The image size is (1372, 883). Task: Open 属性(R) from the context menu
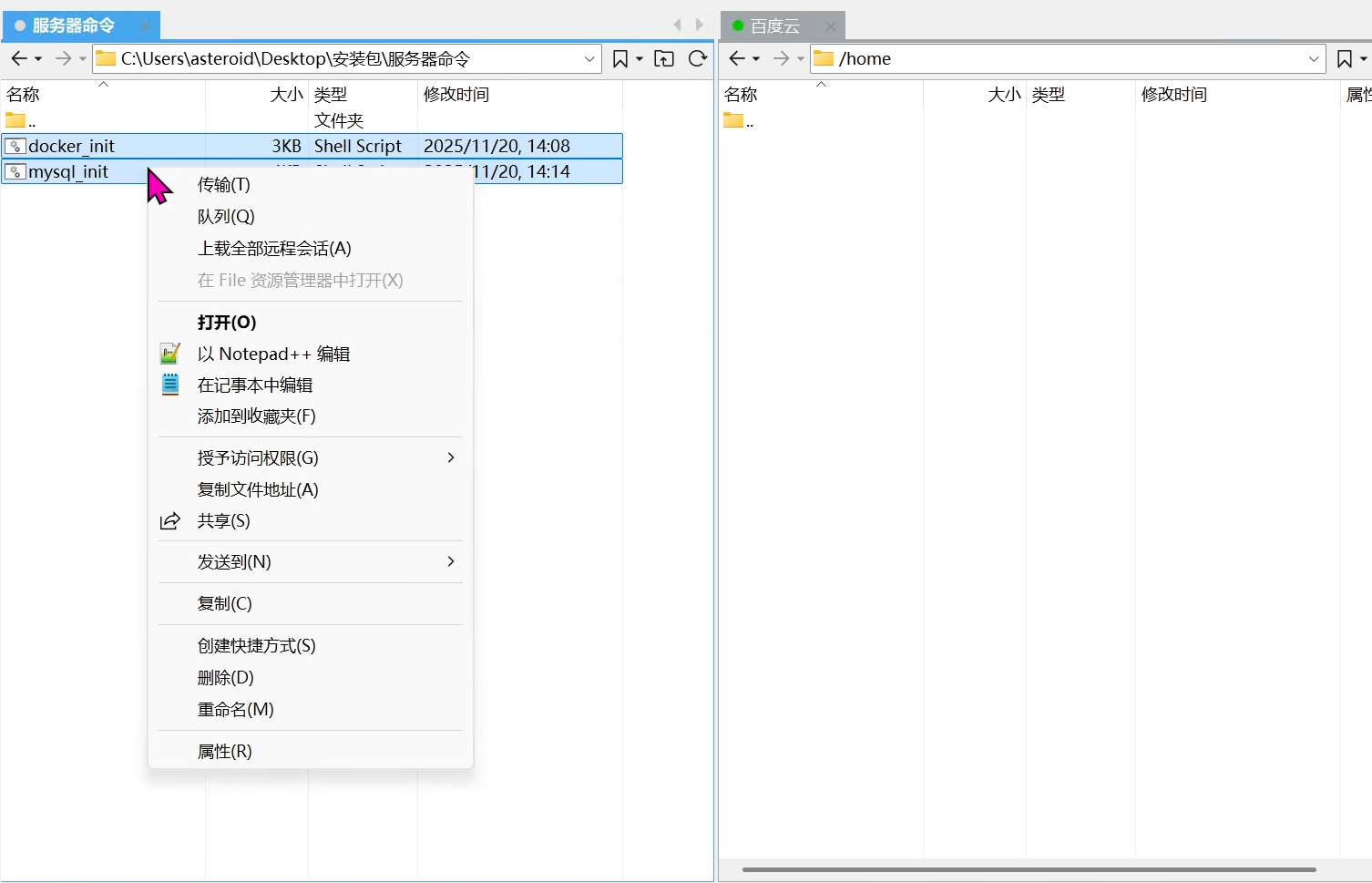click(225, 751)
